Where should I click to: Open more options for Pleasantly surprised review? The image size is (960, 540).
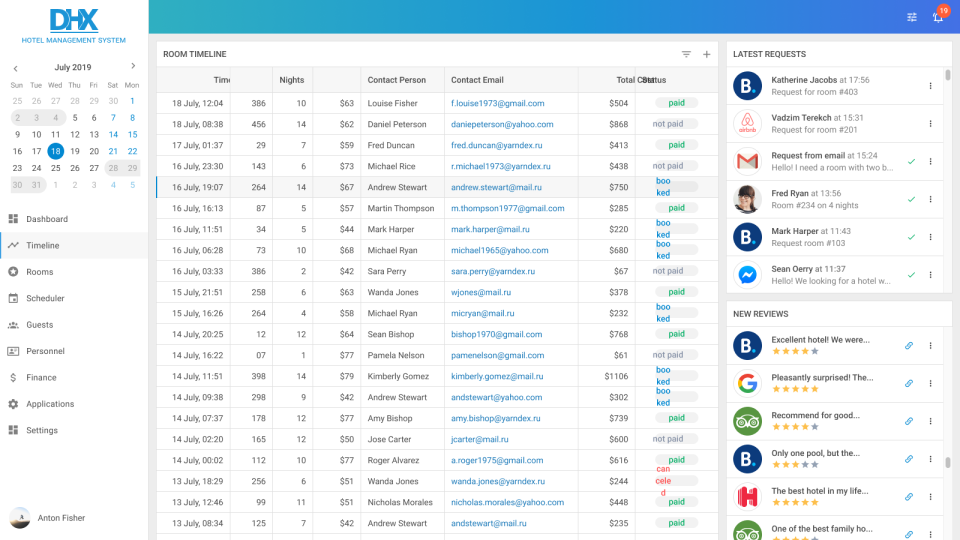click(x=931, y=383)
